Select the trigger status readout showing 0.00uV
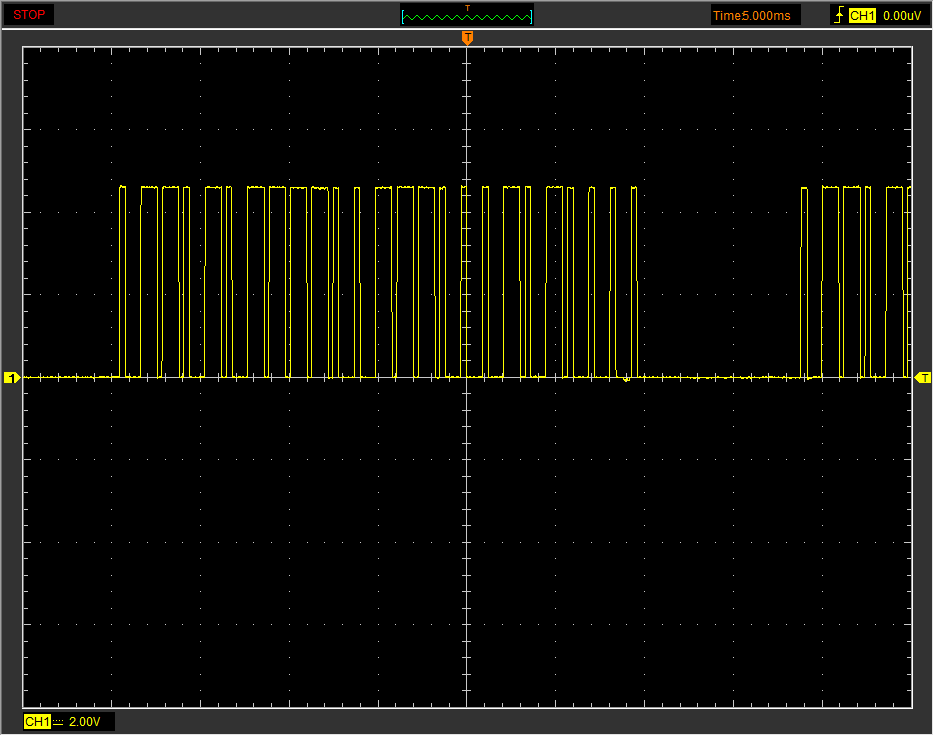 click(x=904, y=14)
